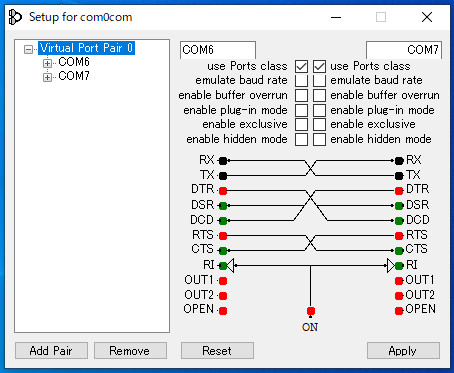Click the right RI green pin
The image size is (454, 373).
399,266
